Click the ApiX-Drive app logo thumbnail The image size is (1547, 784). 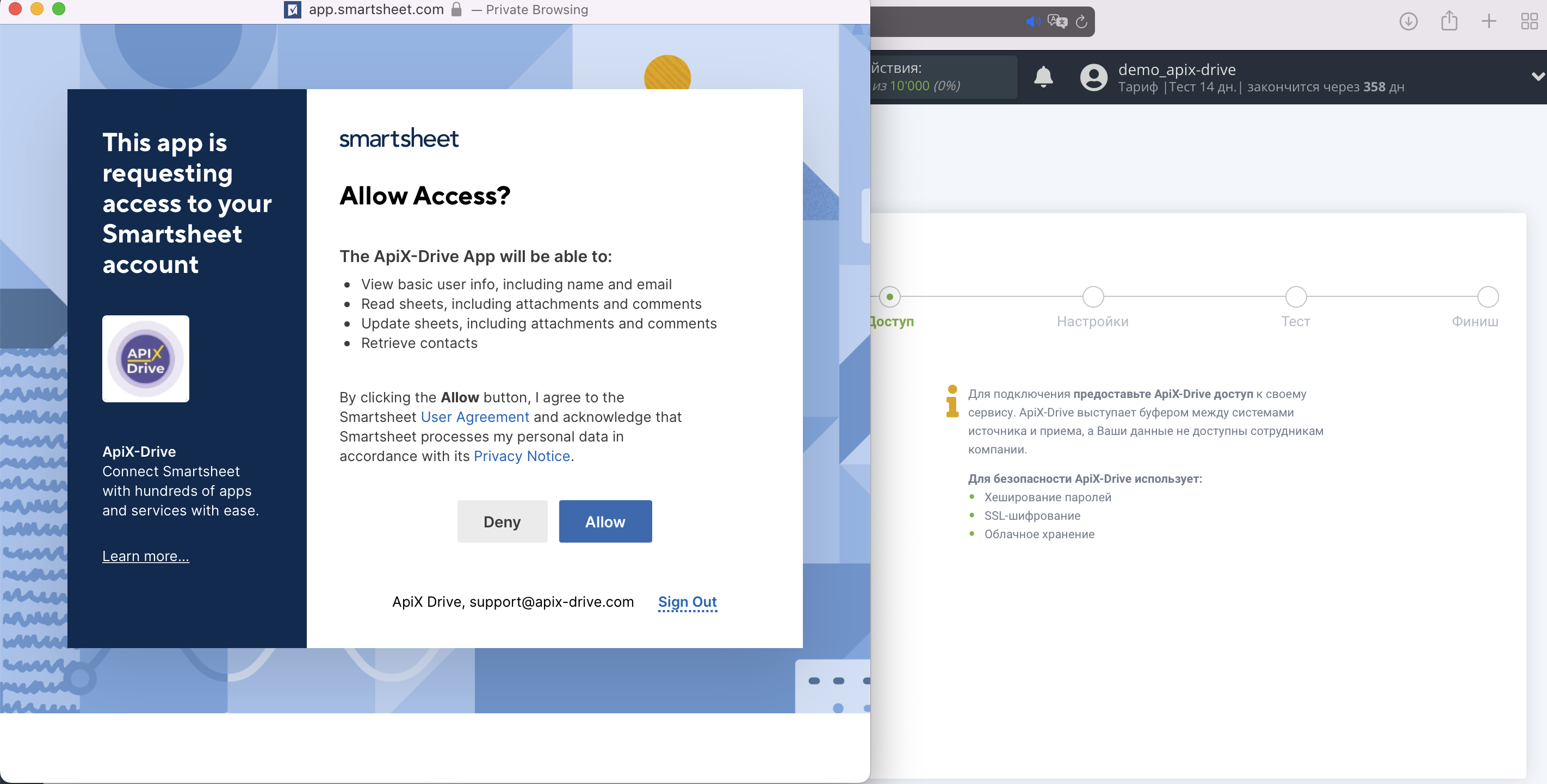tap(145, 358)
